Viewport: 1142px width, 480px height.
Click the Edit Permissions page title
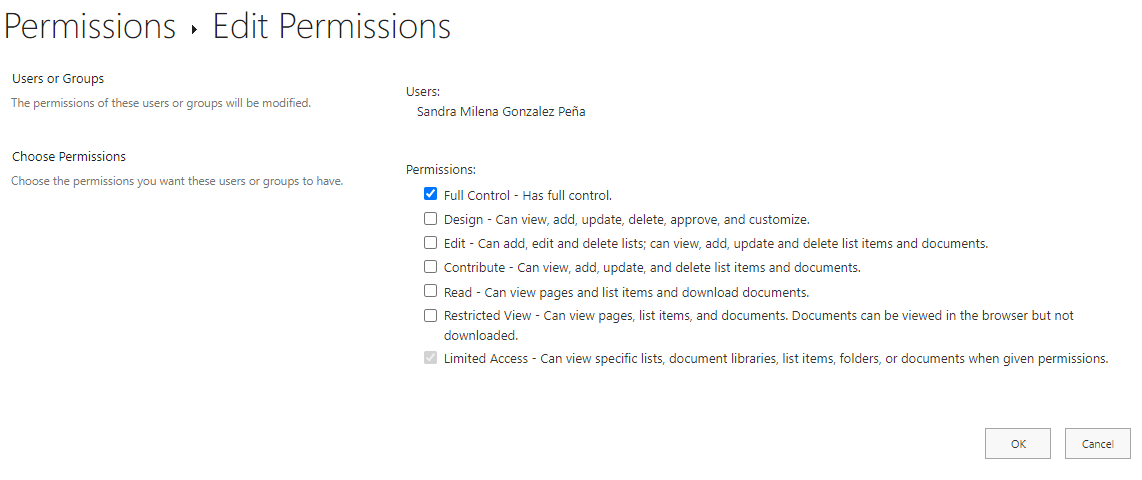click(x=331, y=27)
